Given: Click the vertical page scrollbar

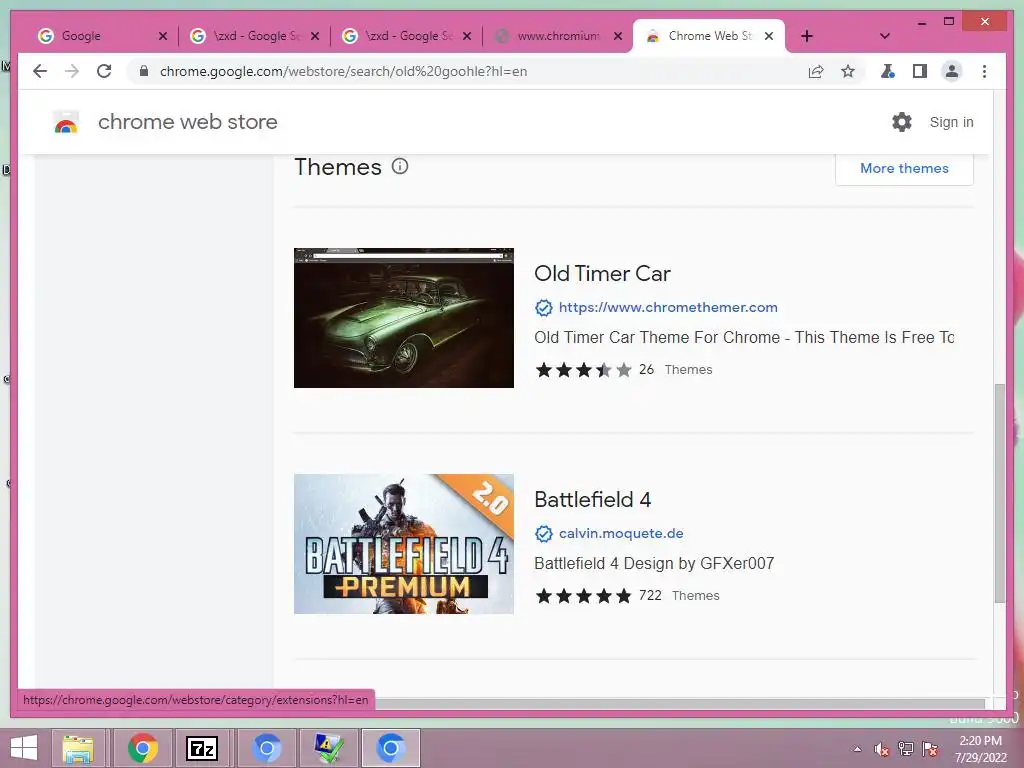Looking at the screenshot, I should click(x=999, y=493).
